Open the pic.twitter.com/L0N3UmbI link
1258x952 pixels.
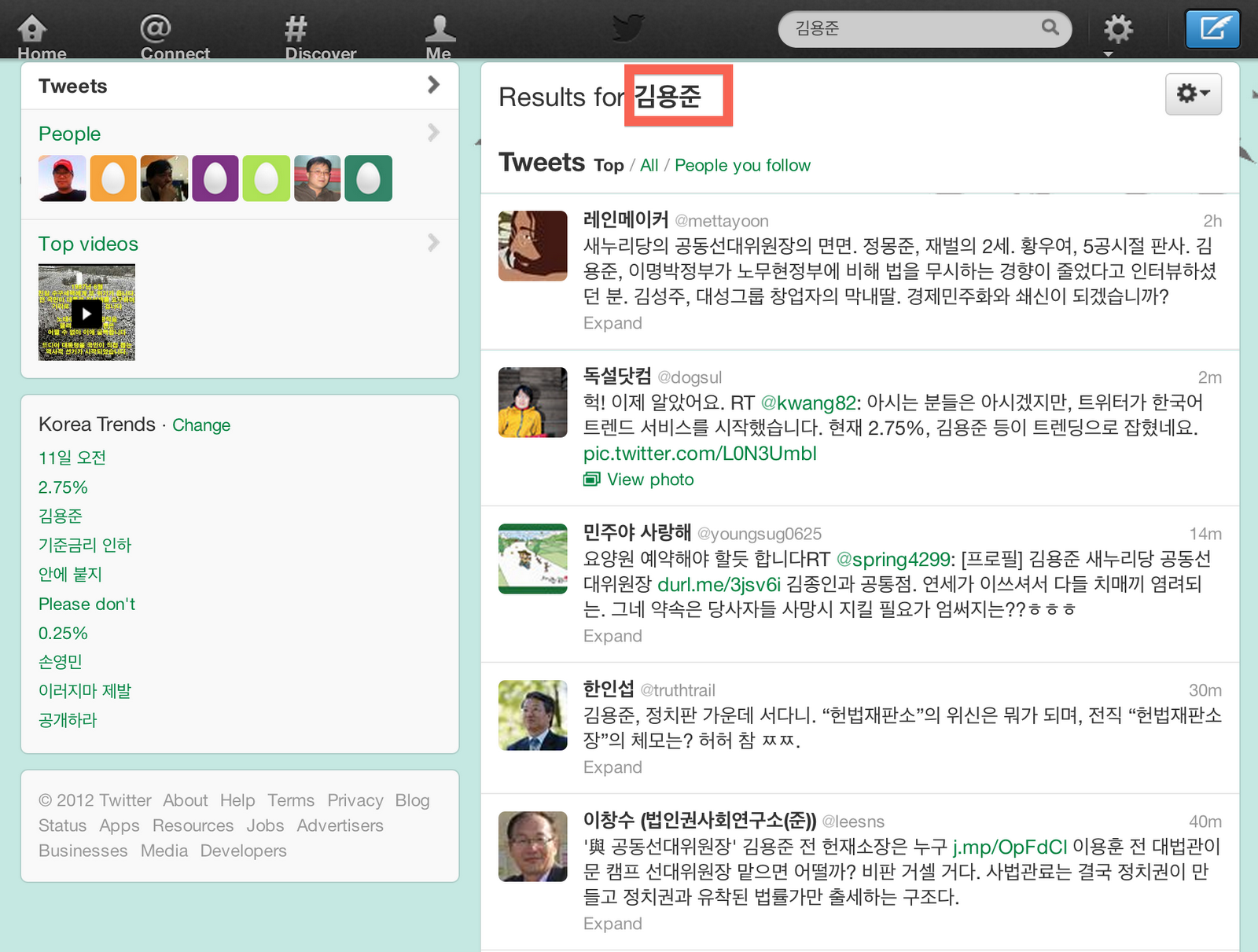pos(700,454)
